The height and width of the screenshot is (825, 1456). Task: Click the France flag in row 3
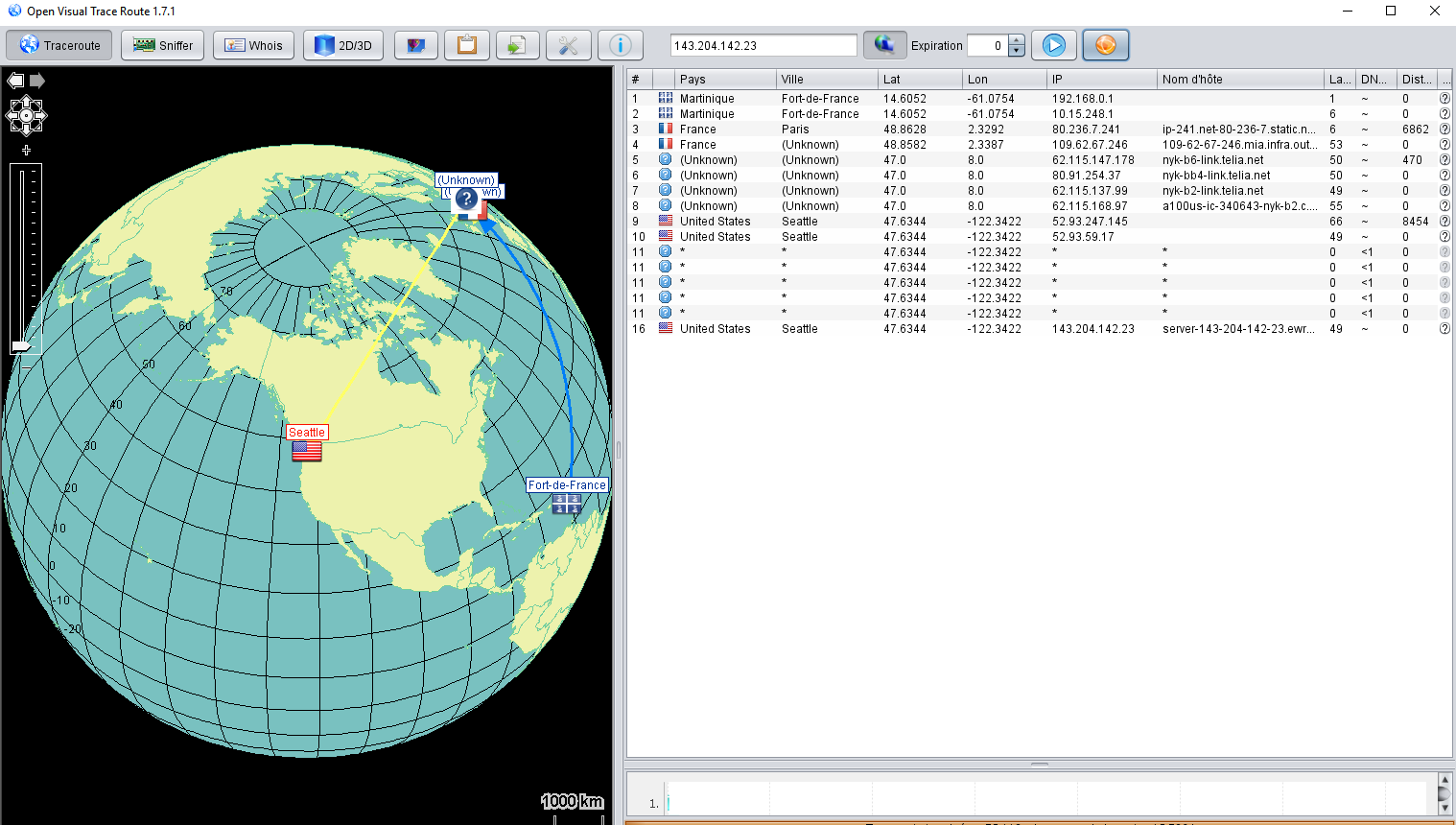click(665, 129)
